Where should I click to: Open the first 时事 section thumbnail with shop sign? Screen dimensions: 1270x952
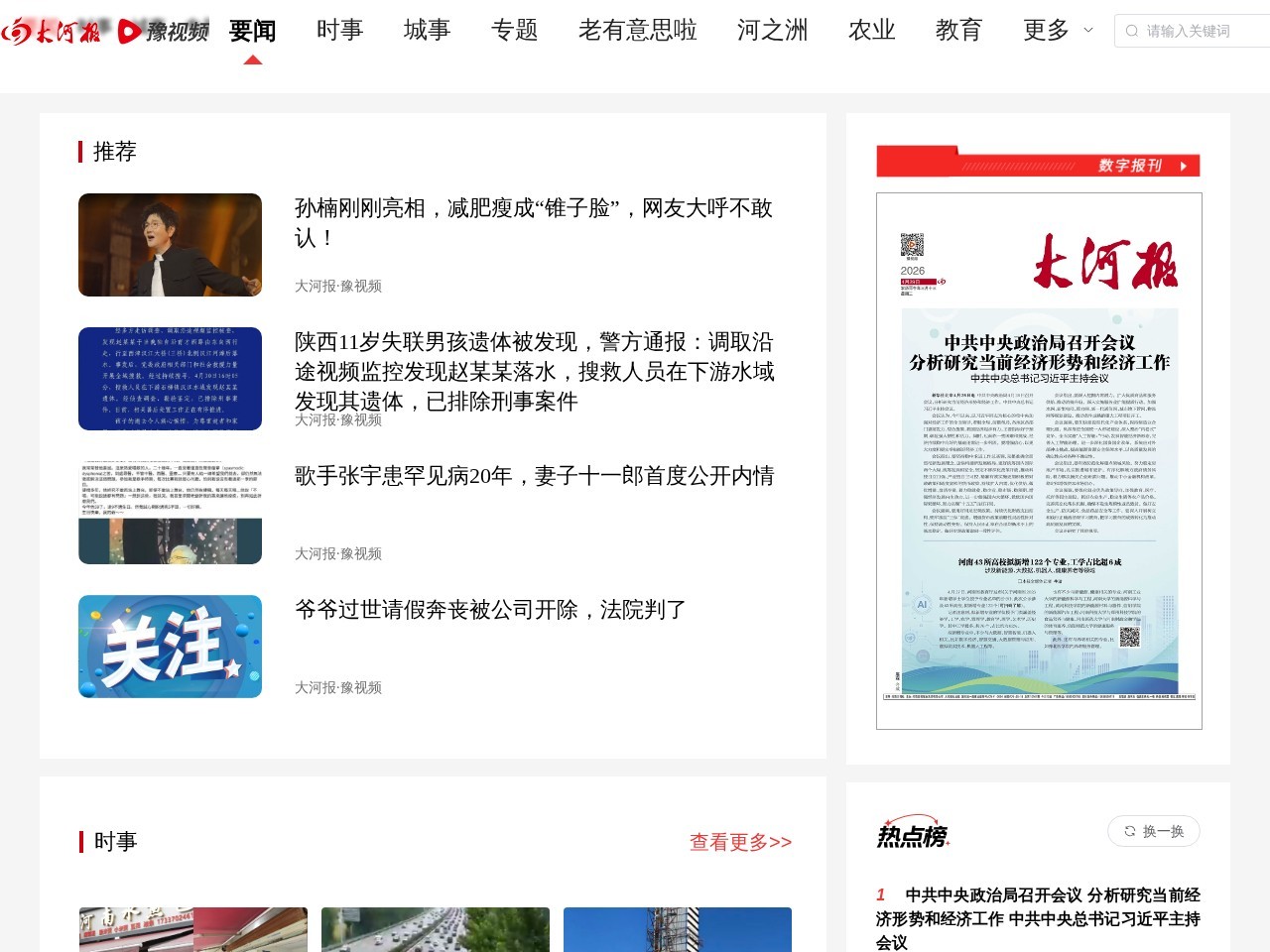(193, 929)
